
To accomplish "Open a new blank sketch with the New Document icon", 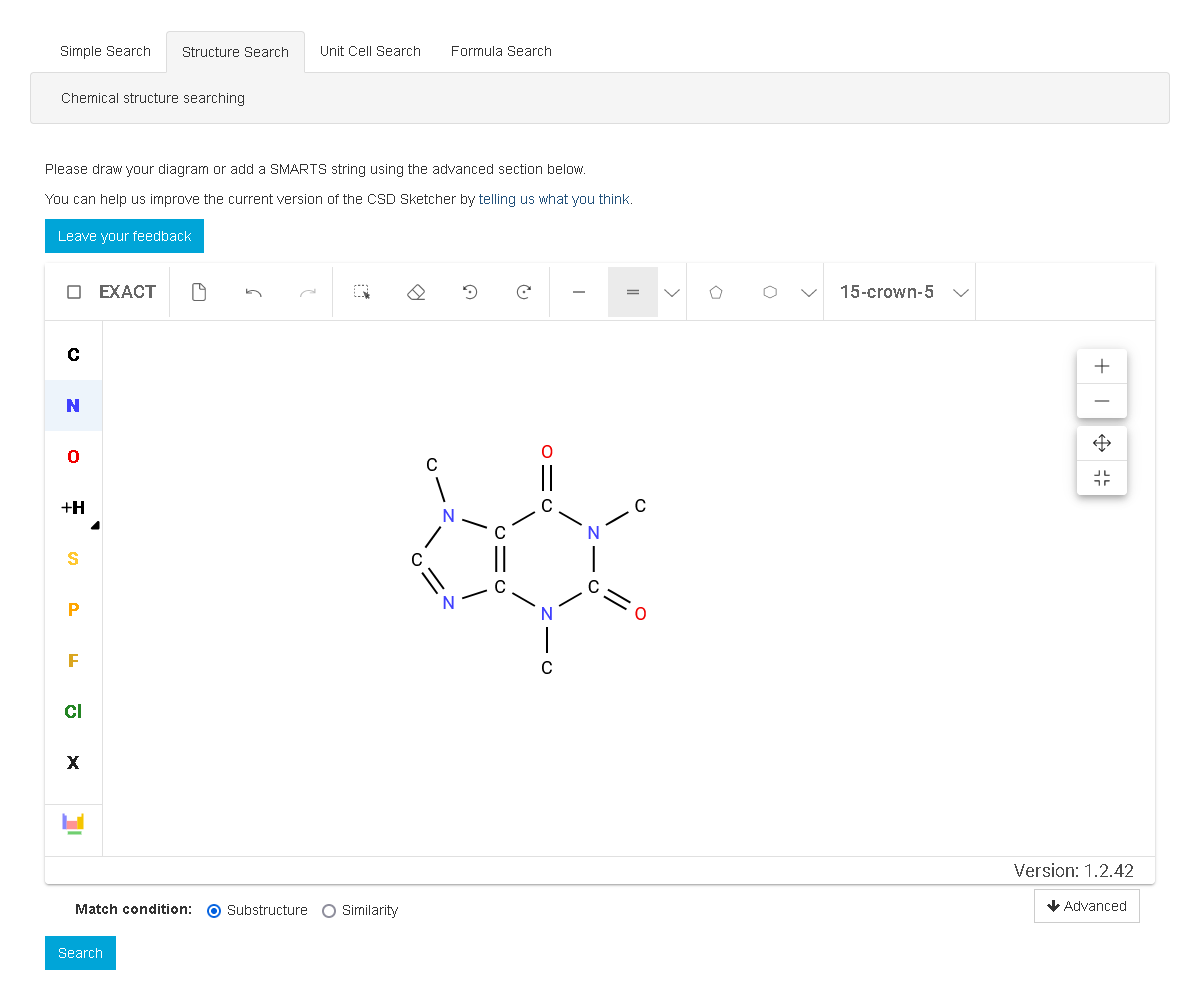I will tap(199, 291).
